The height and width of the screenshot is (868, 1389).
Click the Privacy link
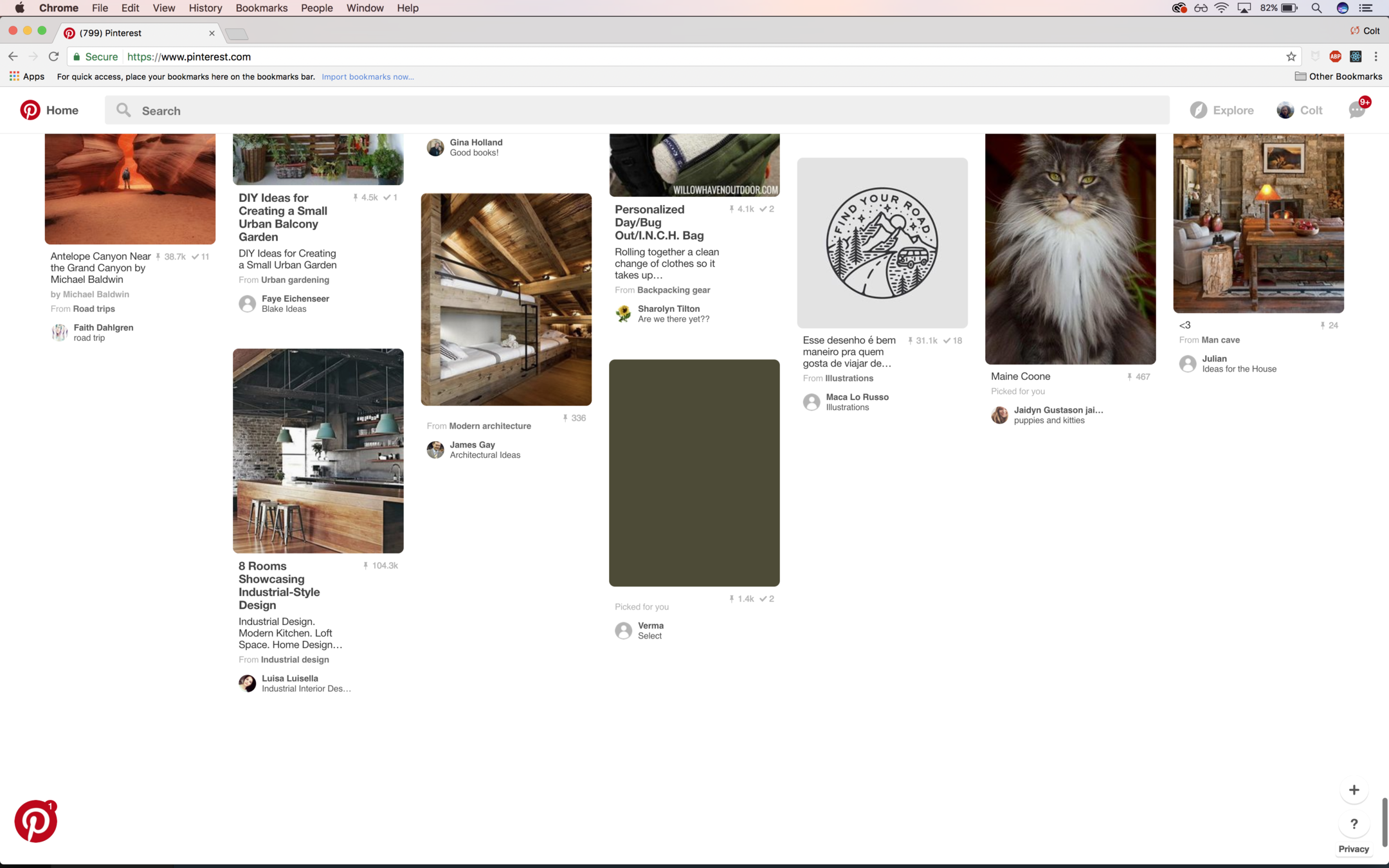click(1353, 849)
